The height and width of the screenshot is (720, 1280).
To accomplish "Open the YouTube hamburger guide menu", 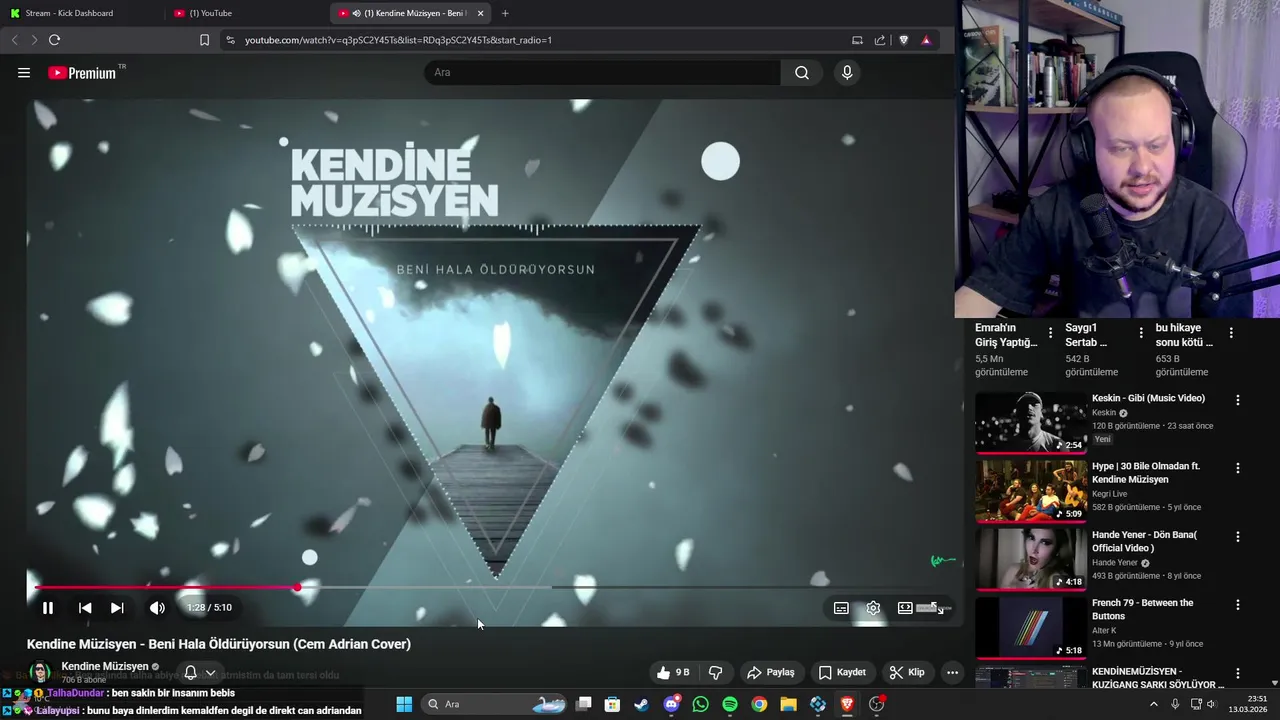I will (24, 73).
